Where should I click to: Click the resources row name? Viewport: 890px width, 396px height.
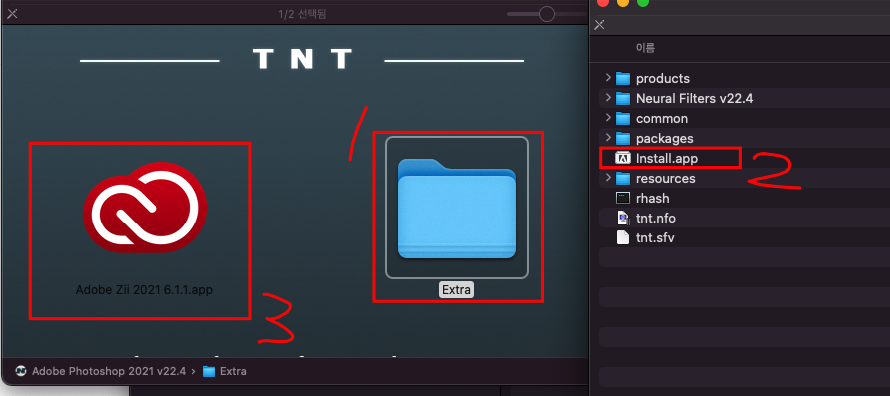point(666,178)
